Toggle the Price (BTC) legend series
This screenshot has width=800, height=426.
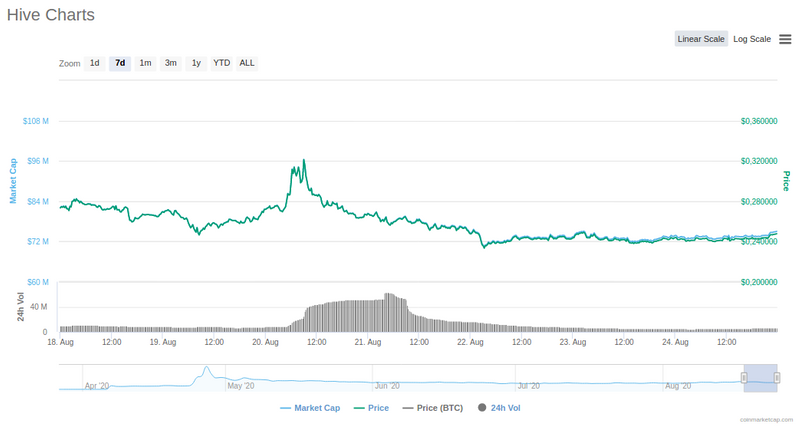pos(433,408)
